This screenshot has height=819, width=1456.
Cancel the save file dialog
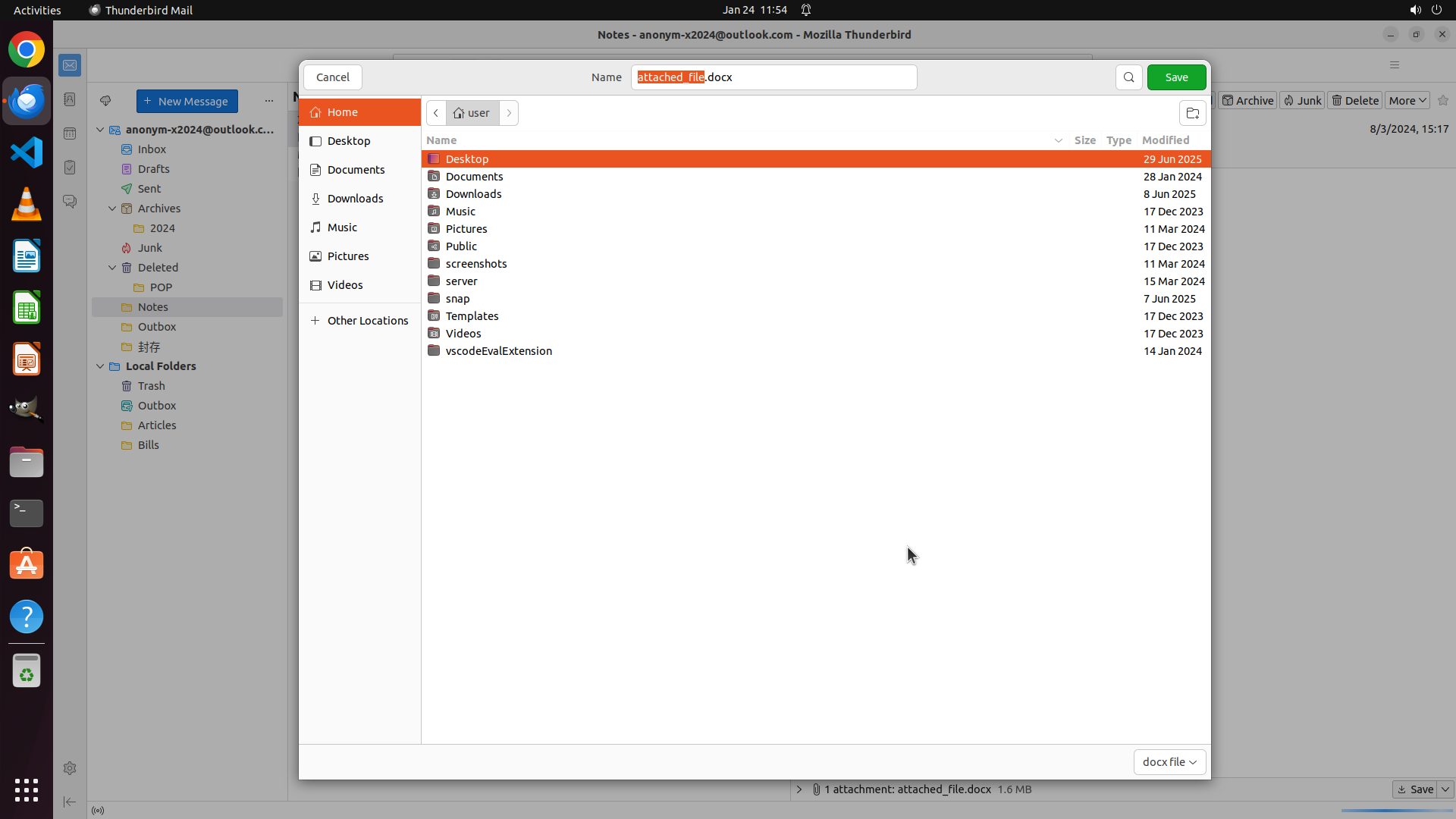tap(332, 77)
